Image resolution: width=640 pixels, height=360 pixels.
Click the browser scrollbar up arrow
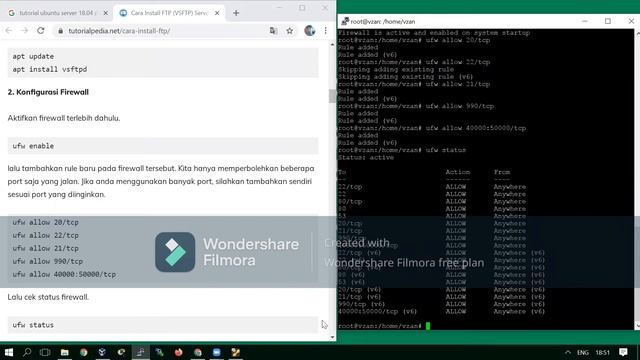point(332,44)
